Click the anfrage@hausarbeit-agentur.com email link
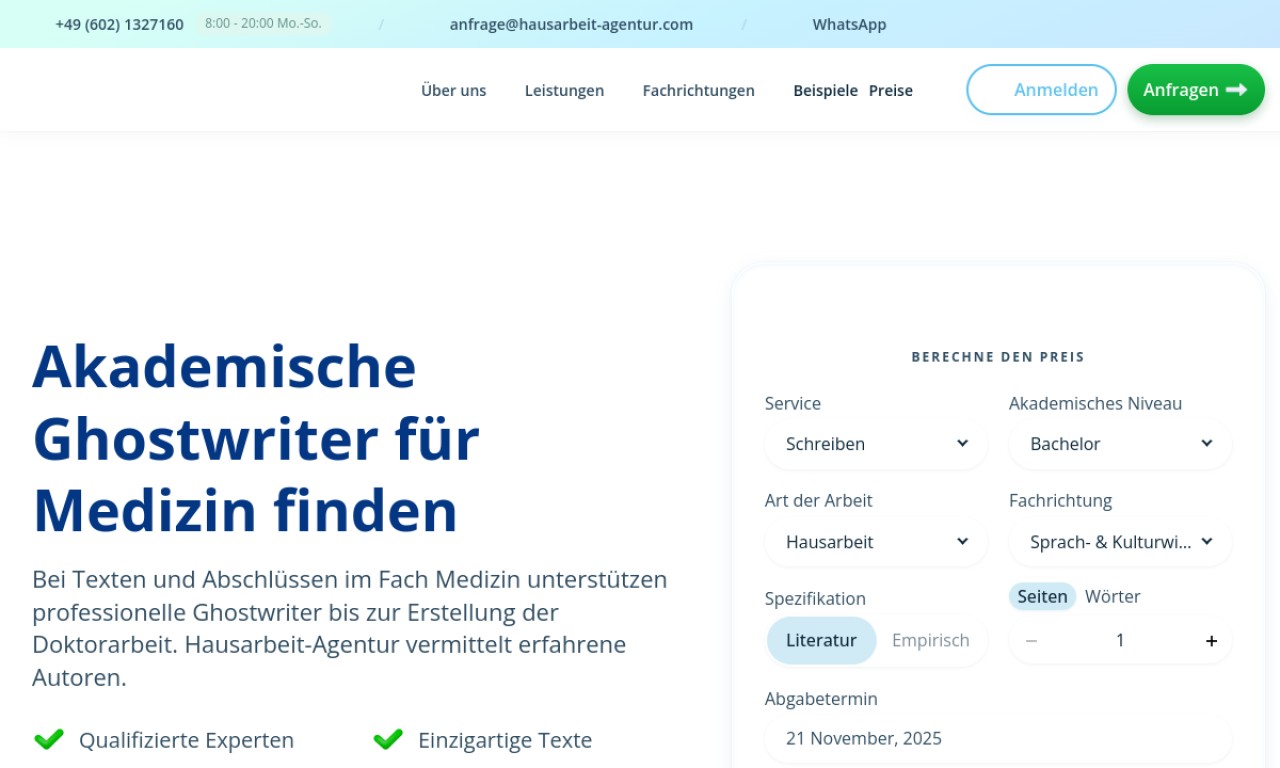The image size is (1280, 768). [571, 25]
